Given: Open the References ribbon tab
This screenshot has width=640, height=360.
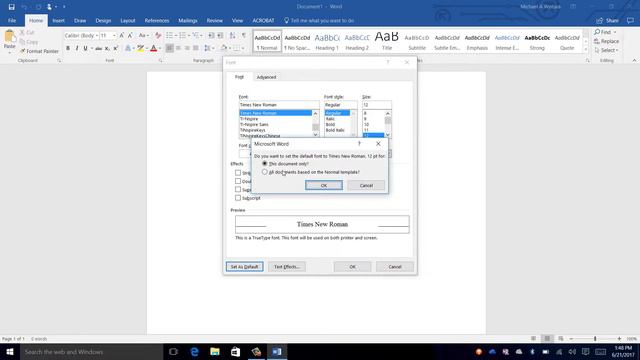Looking at the screenshot, I should point(157,20).
